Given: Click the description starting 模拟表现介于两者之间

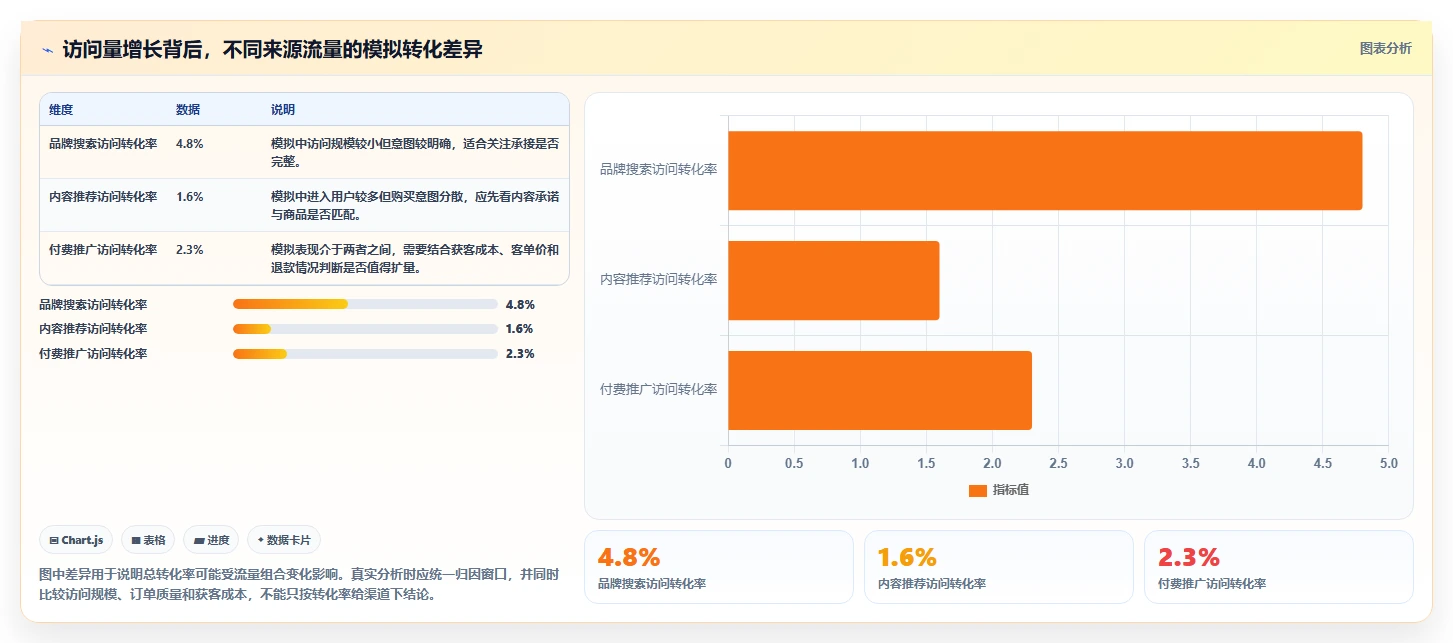Looking at the screenshot, I should [415, 258].
